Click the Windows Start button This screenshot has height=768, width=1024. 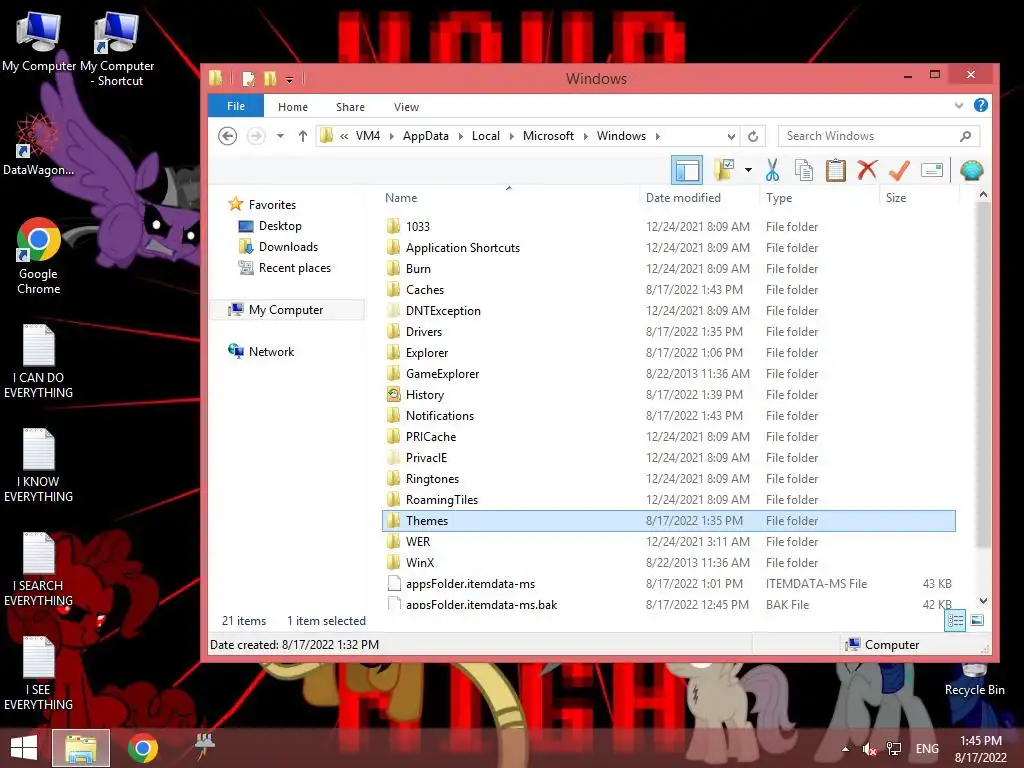24,748
